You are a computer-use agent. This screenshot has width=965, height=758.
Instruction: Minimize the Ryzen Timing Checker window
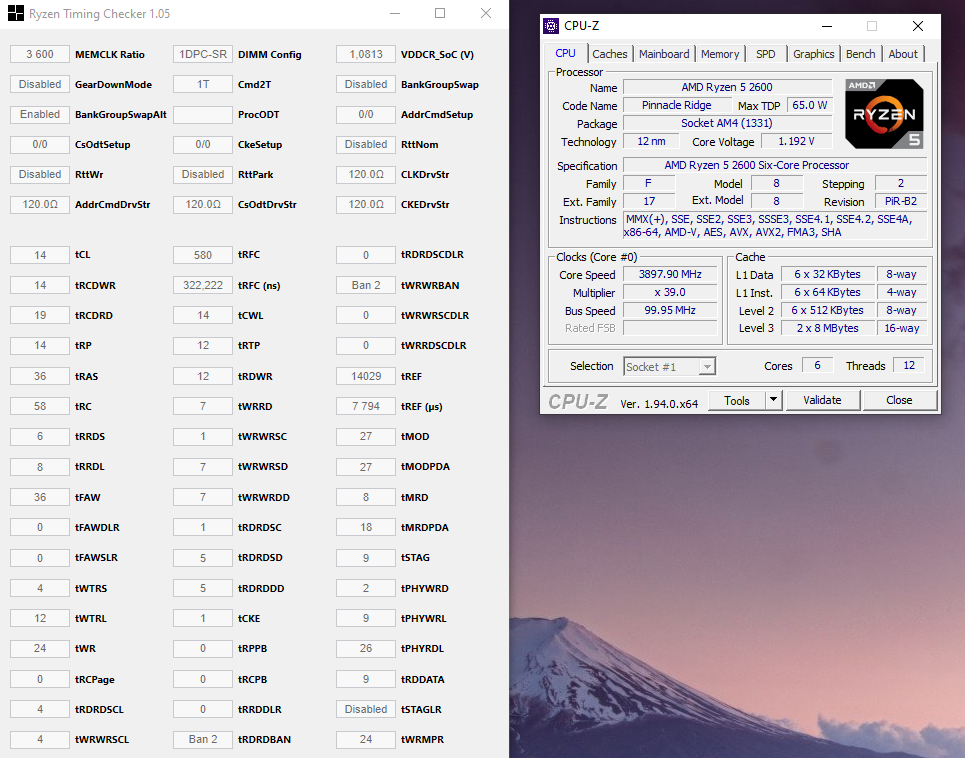[x=395, y=14]
